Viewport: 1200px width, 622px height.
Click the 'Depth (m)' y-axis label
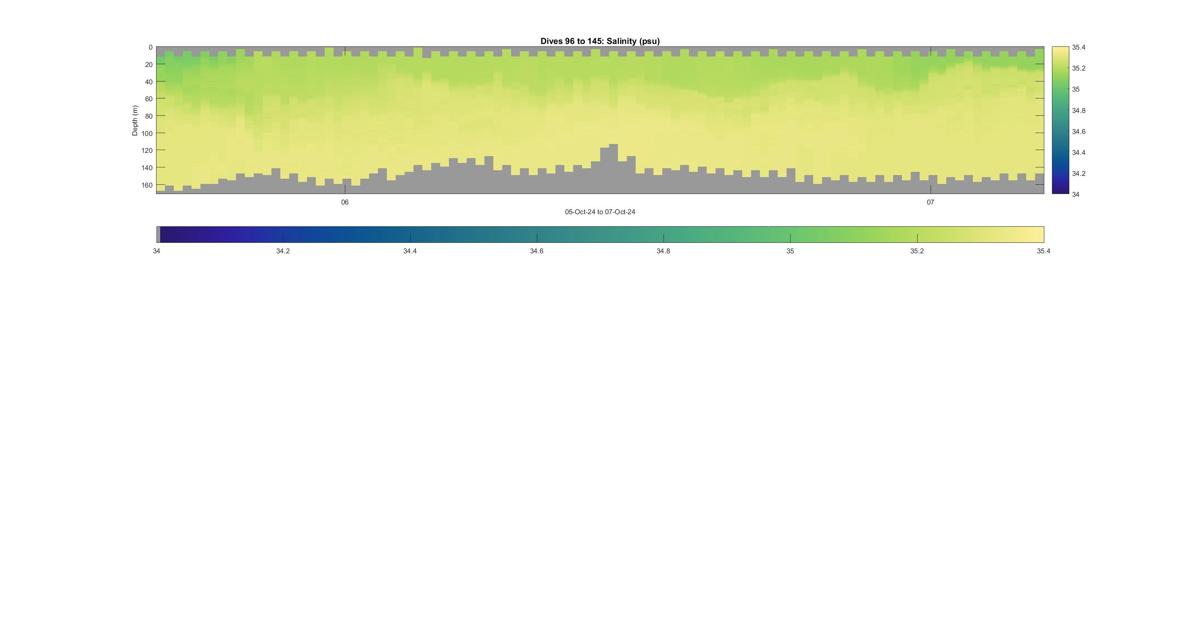click(134, 120)
